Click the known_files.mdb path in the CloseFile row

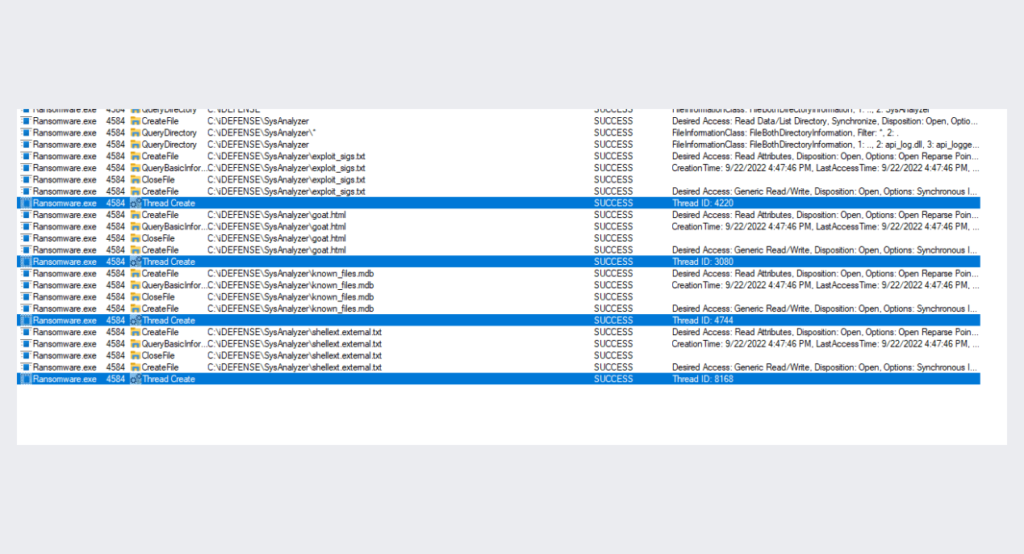pos(291,297)
